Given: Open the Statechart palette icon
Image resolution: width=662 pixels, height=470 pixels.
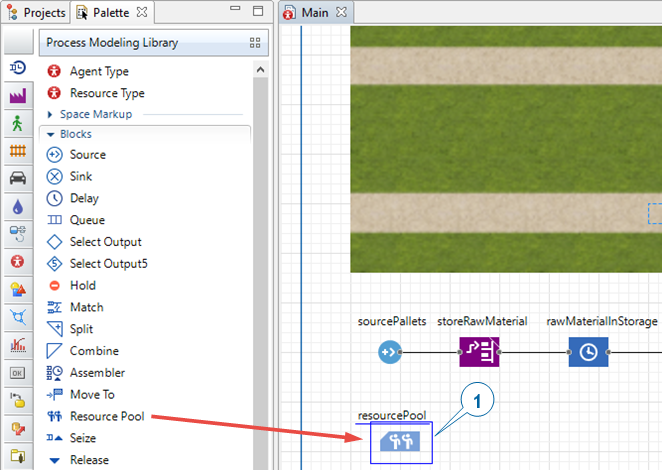Looking at the screenshot, I should coord(18,400).
